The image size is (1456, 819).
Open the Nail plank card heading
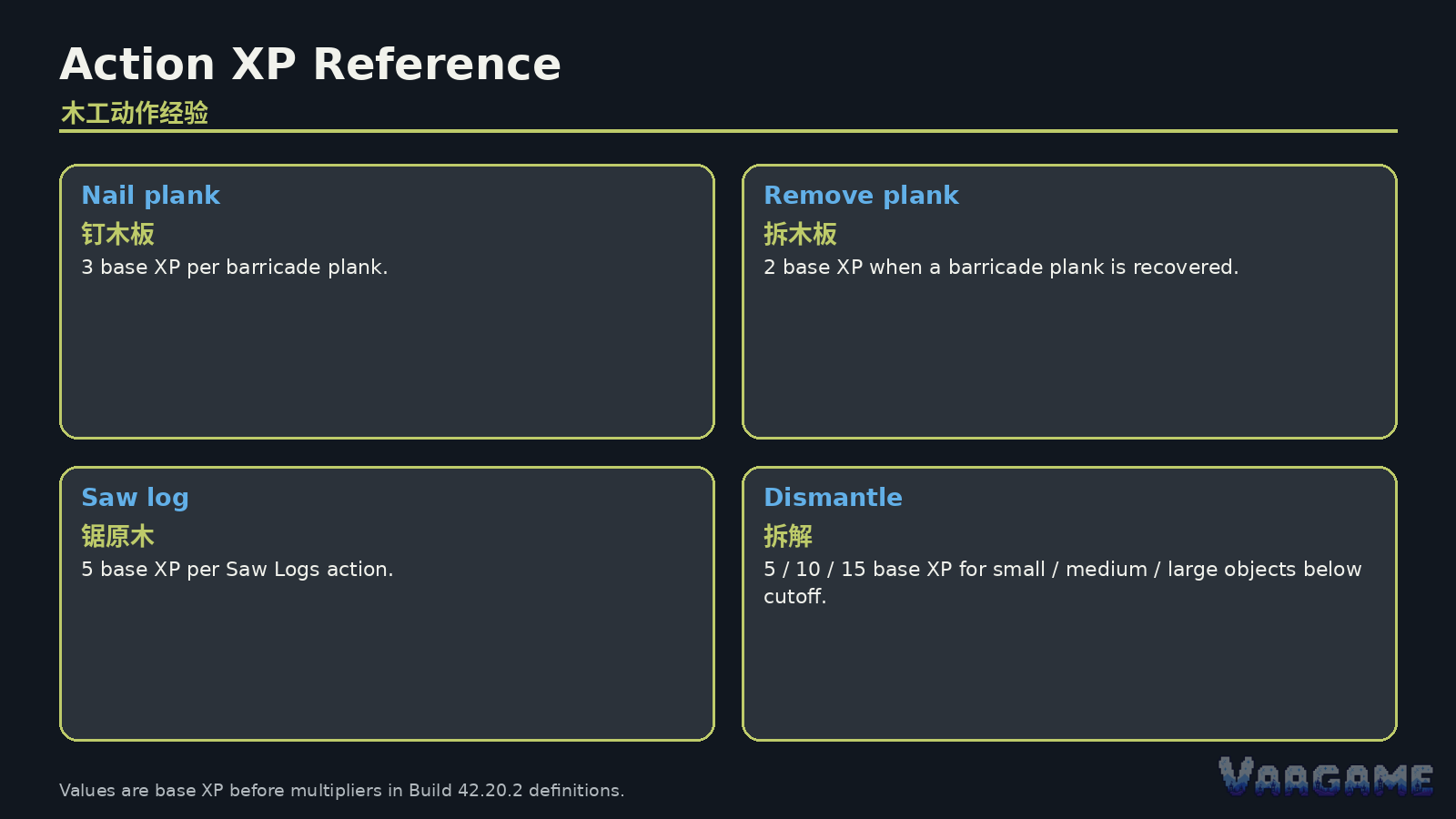tap(150, 195)
